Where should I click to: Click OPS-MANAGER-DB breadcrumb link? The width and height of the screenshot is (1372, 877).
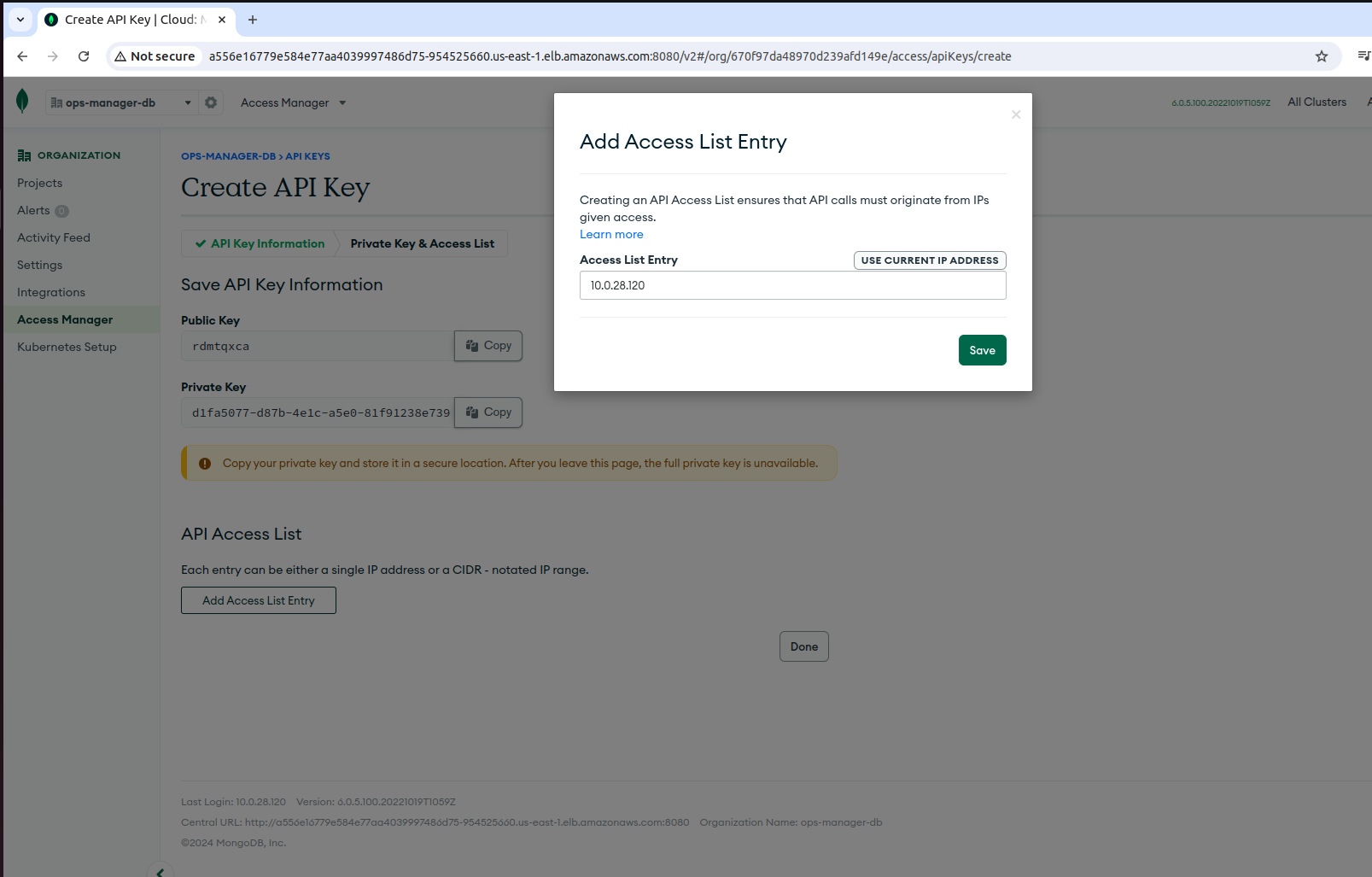pyautogui.click(x=228, y=156)
